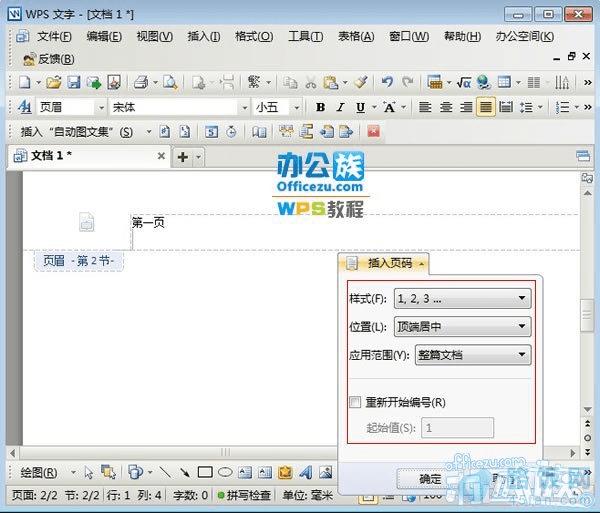The height and width of the screenshot is (513, 600).
Task: Toggle distributed alignment button
Action: pyautogui.click(x=506, y=107)
